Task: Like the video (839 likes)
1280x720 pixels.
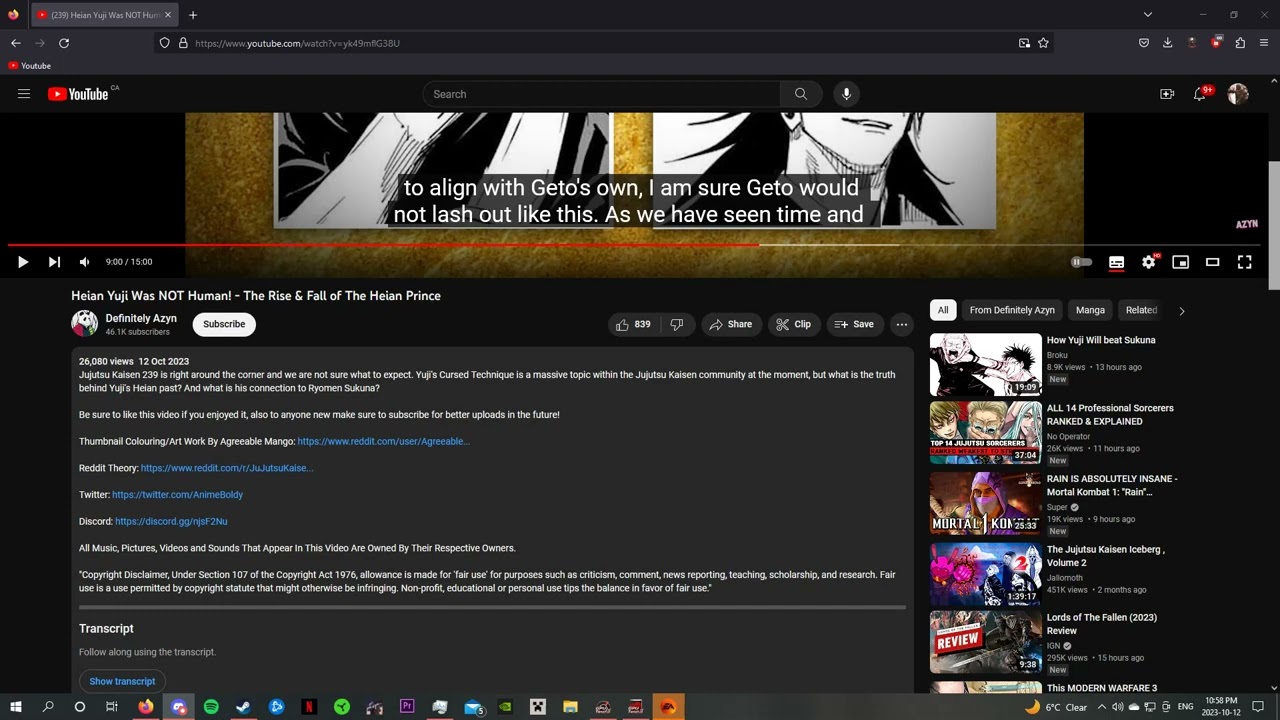Action: [632, 324]
